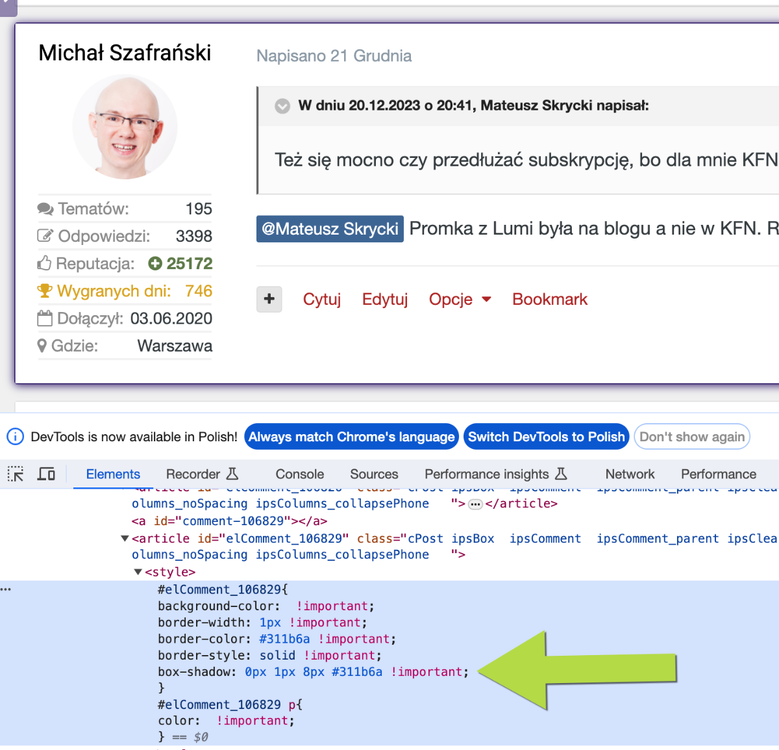
Task: Open the Sources panel tab
Action: 374,474
